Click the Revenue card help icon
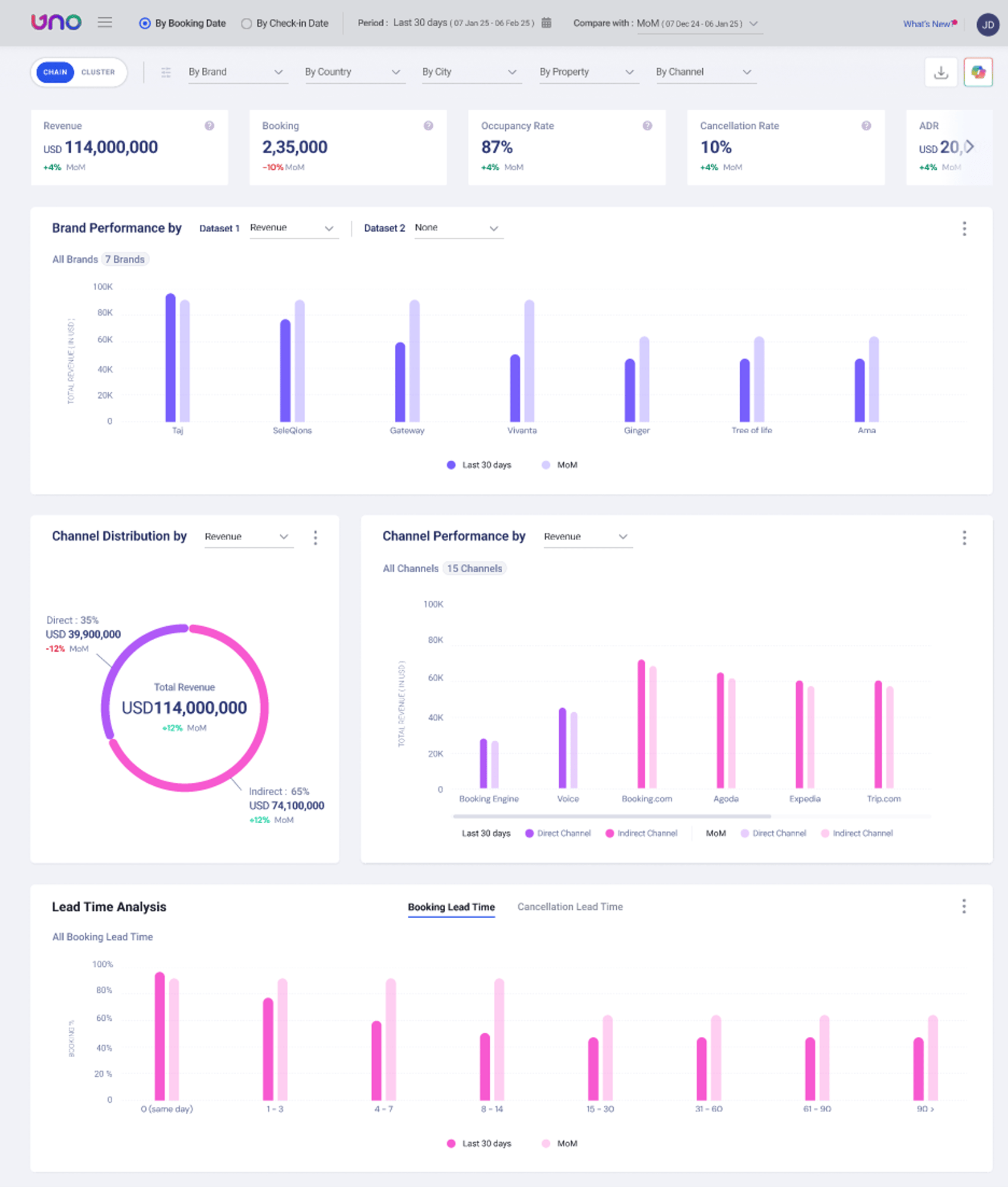Viewport: 1008px width, 1187px height. point(210,126)
